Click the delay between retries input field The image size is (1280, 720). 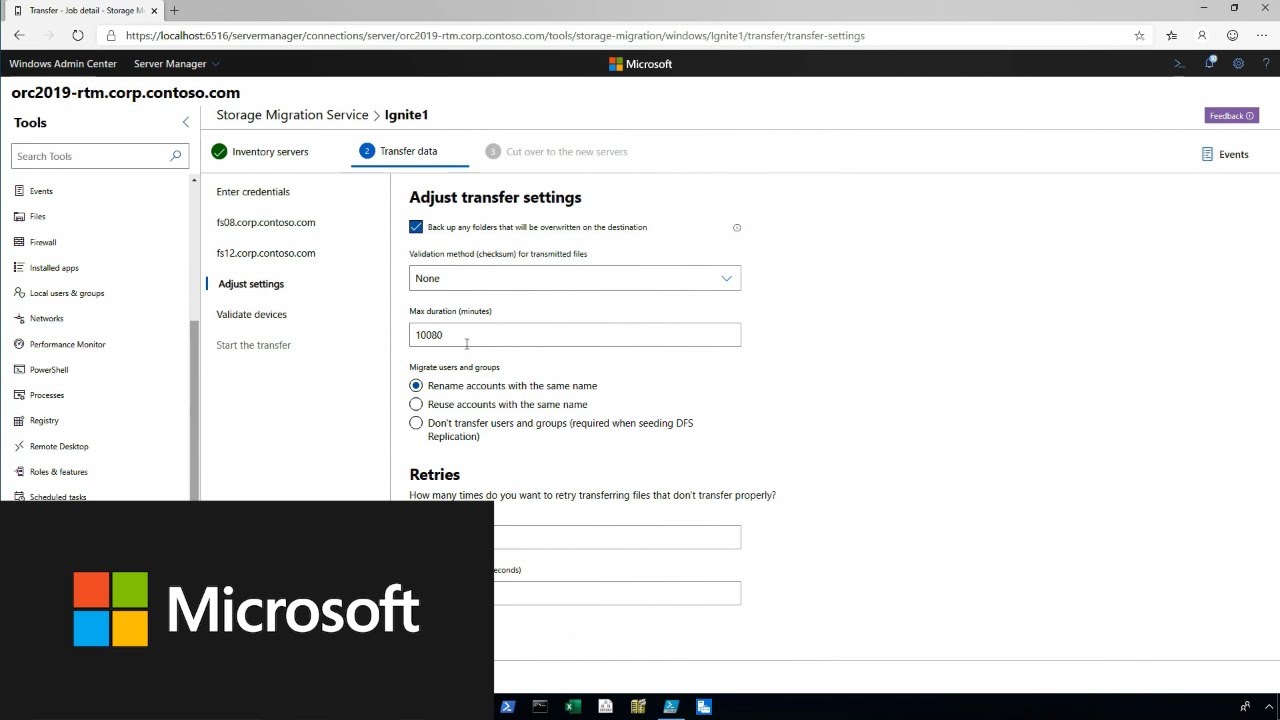(617, 593)
